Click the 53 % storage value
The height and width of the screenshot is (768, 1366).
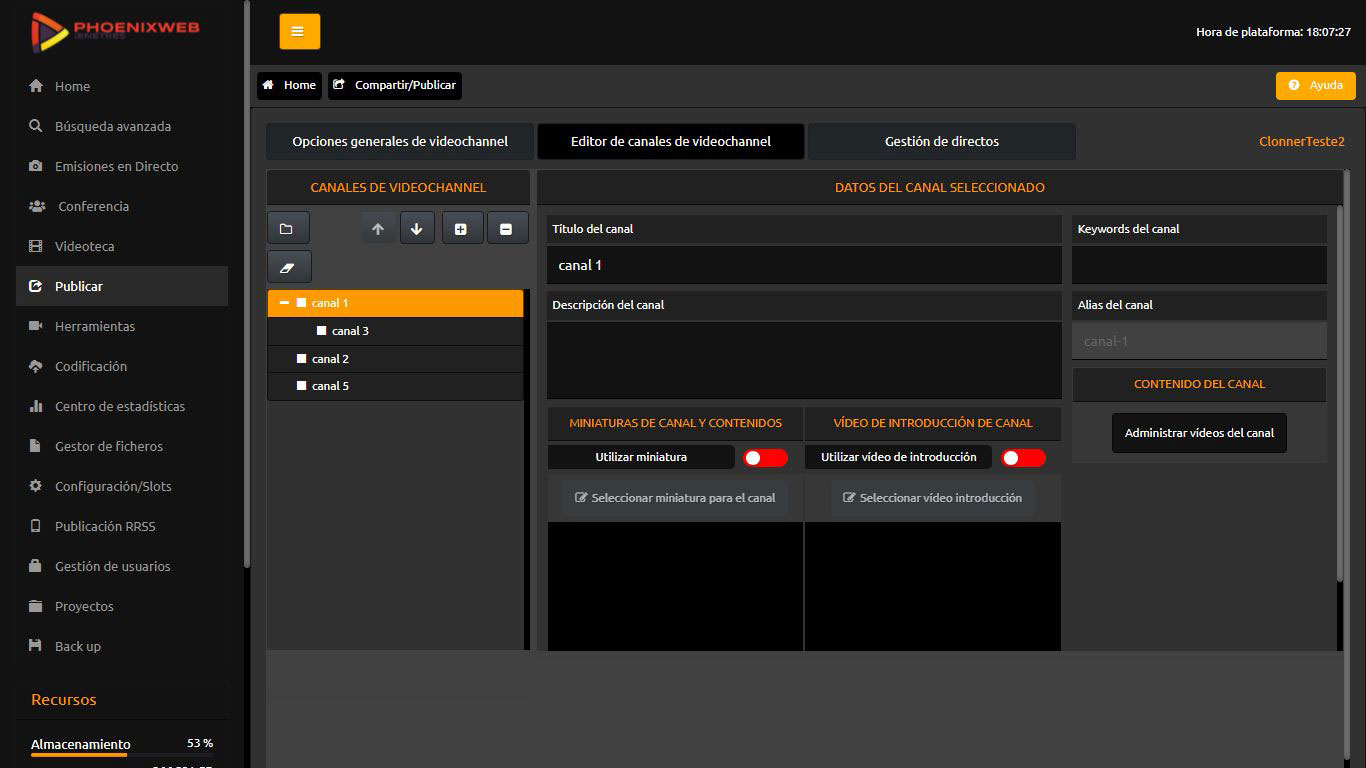[200, 743]
